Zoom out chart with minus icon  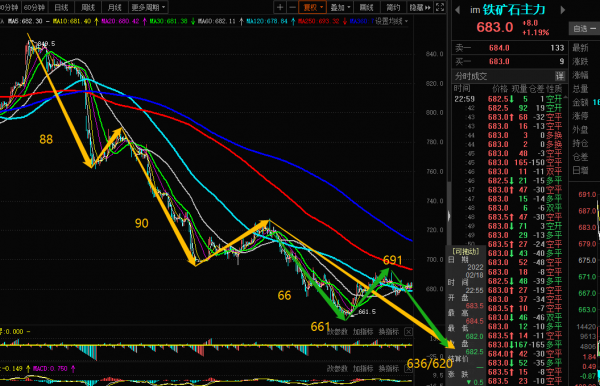coord(292,7)
